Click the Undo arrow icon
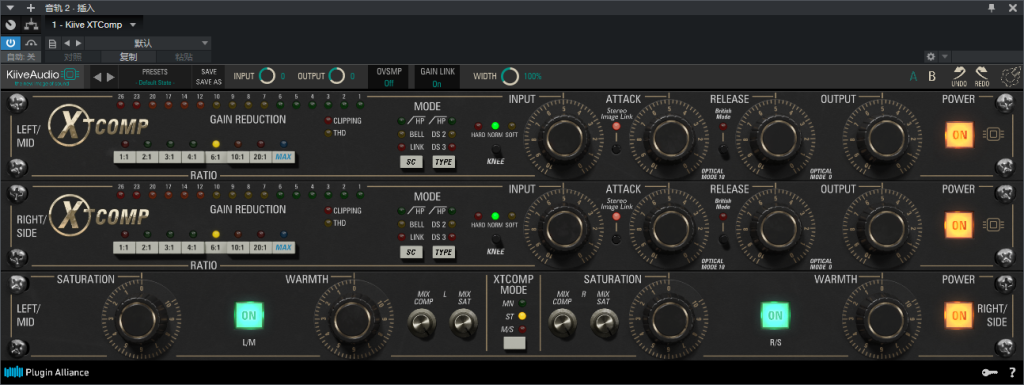The width and height of the screenshot is (1024, 385). (x=959, y=72)
